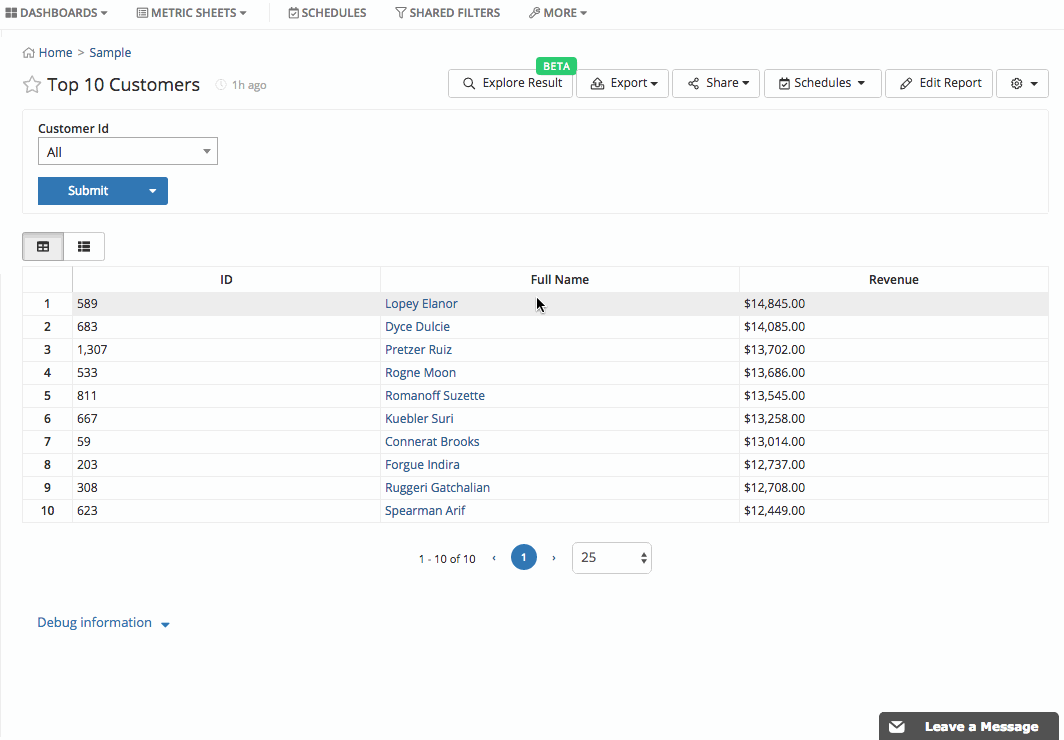The height and width of the screenshot is (740, 1064).
Task: Select revenue cell $14,085.00
Action: (x=894, y=327)
